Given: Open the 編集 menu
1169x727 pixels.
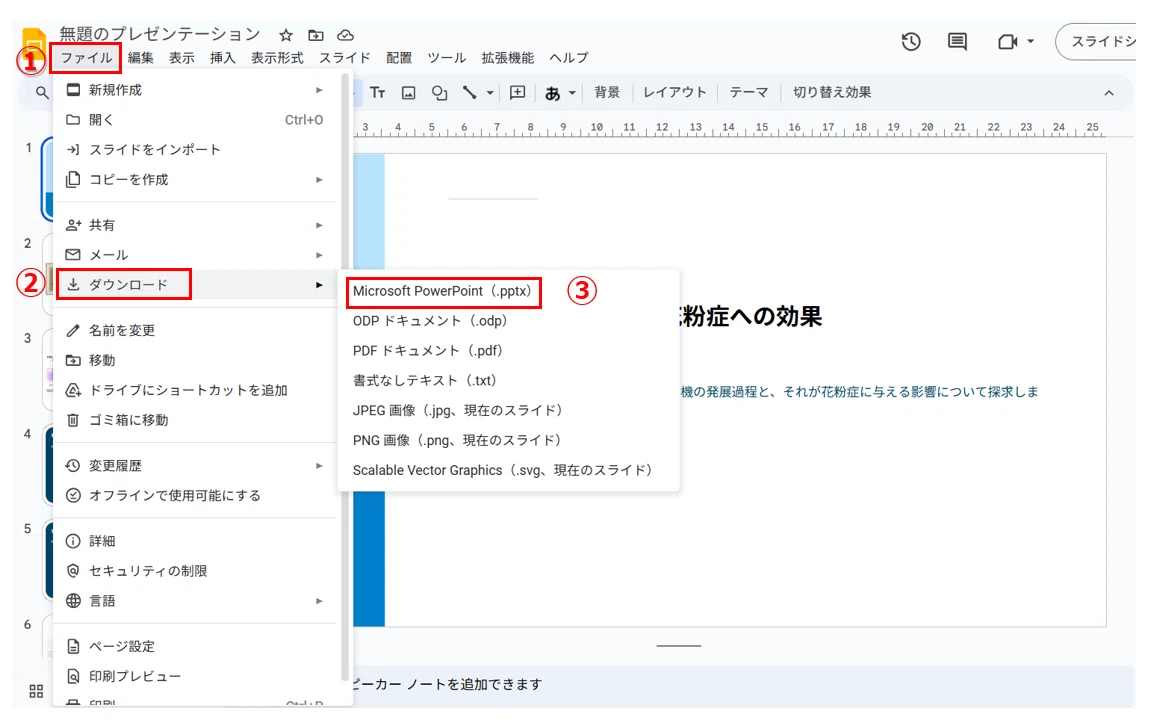Looking at the screenshot, I should [140, 57].
